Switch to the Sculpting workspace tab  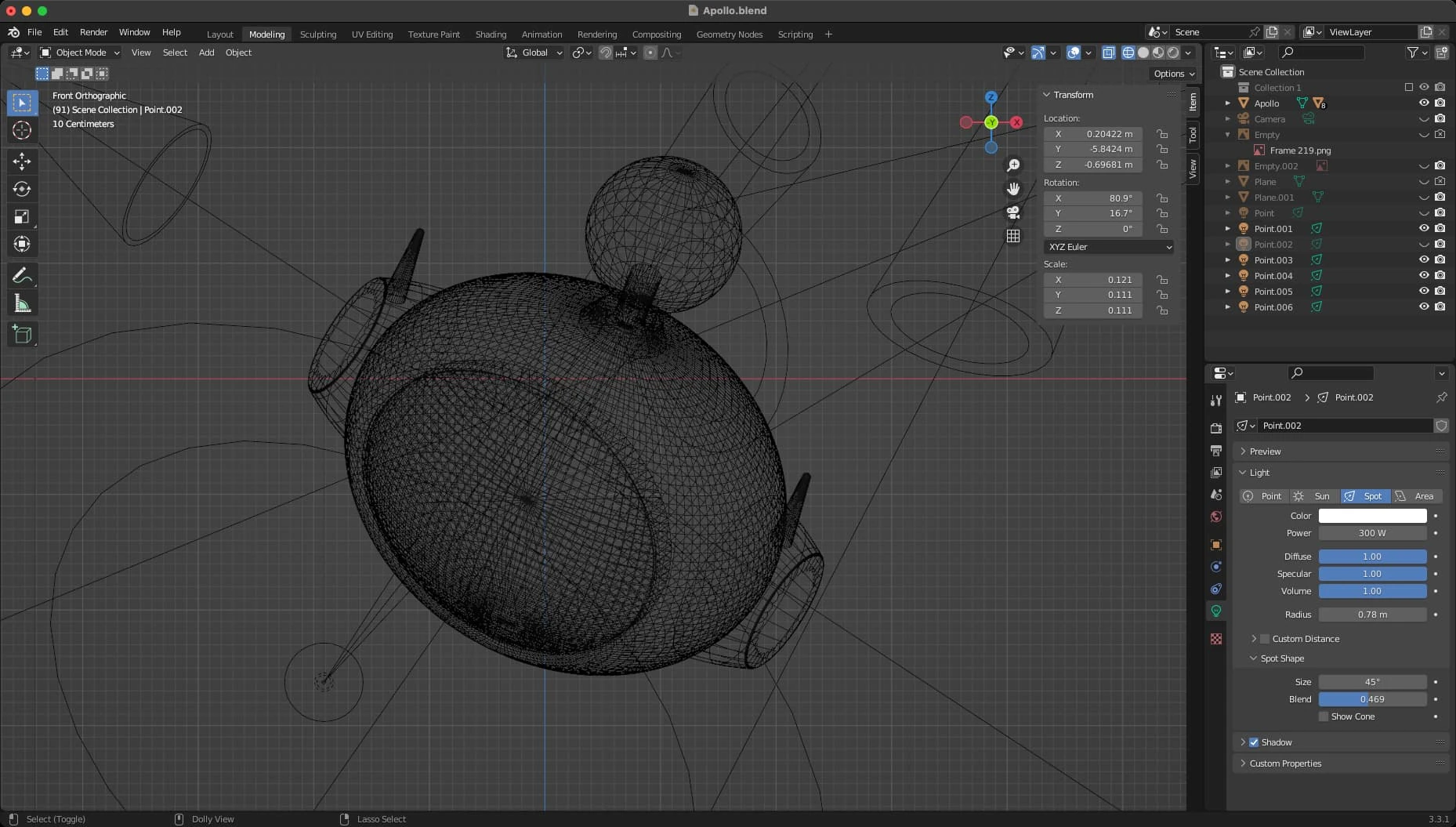[317, 34]
